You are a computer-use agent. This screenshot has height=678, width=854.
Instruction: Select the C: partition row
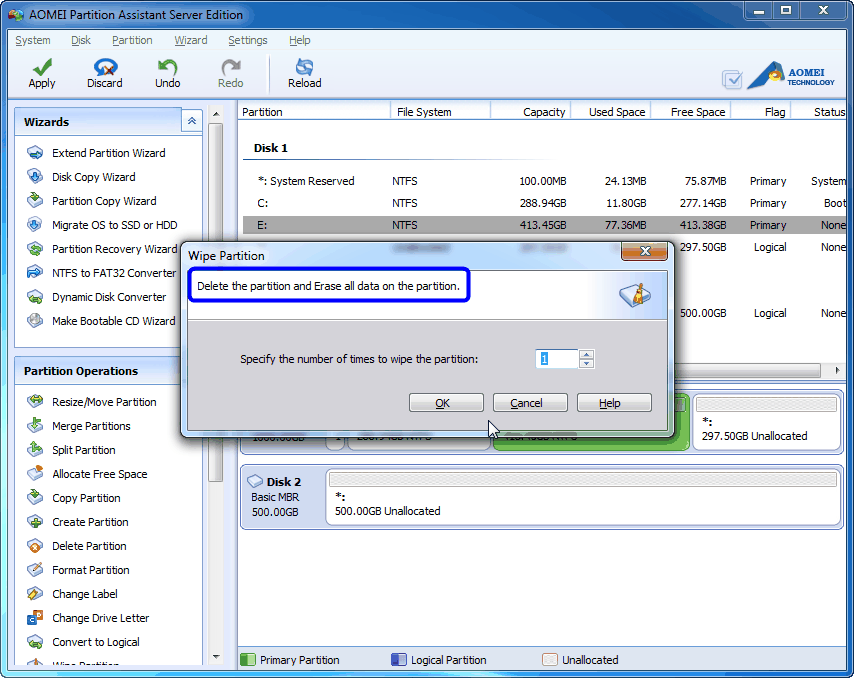point(545,203)
